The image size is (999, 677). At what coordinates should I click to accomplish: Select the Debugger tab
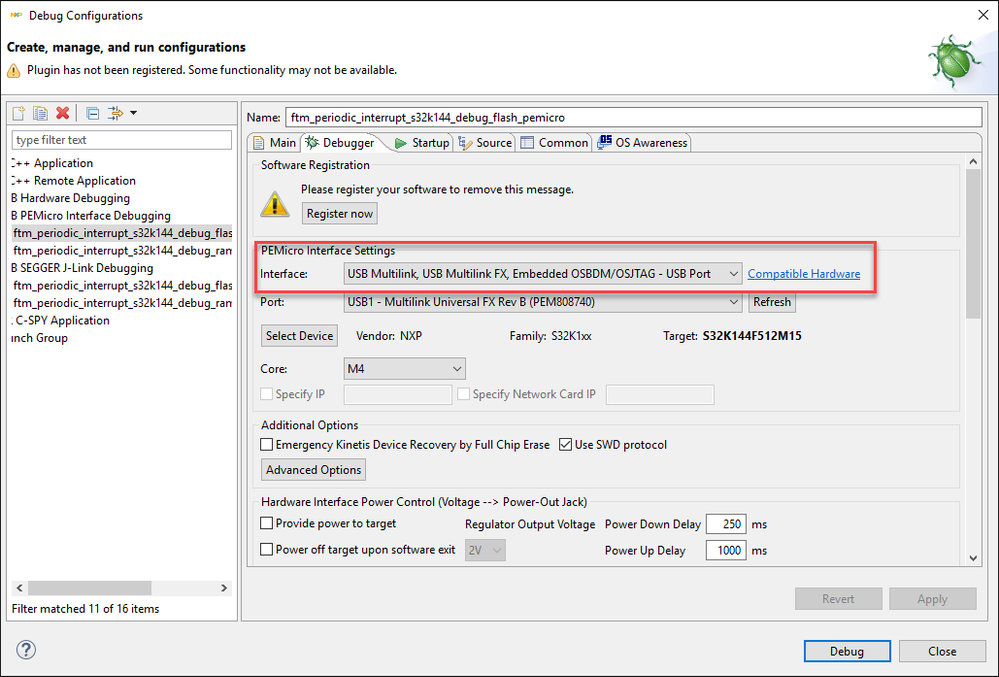(340, 143)
